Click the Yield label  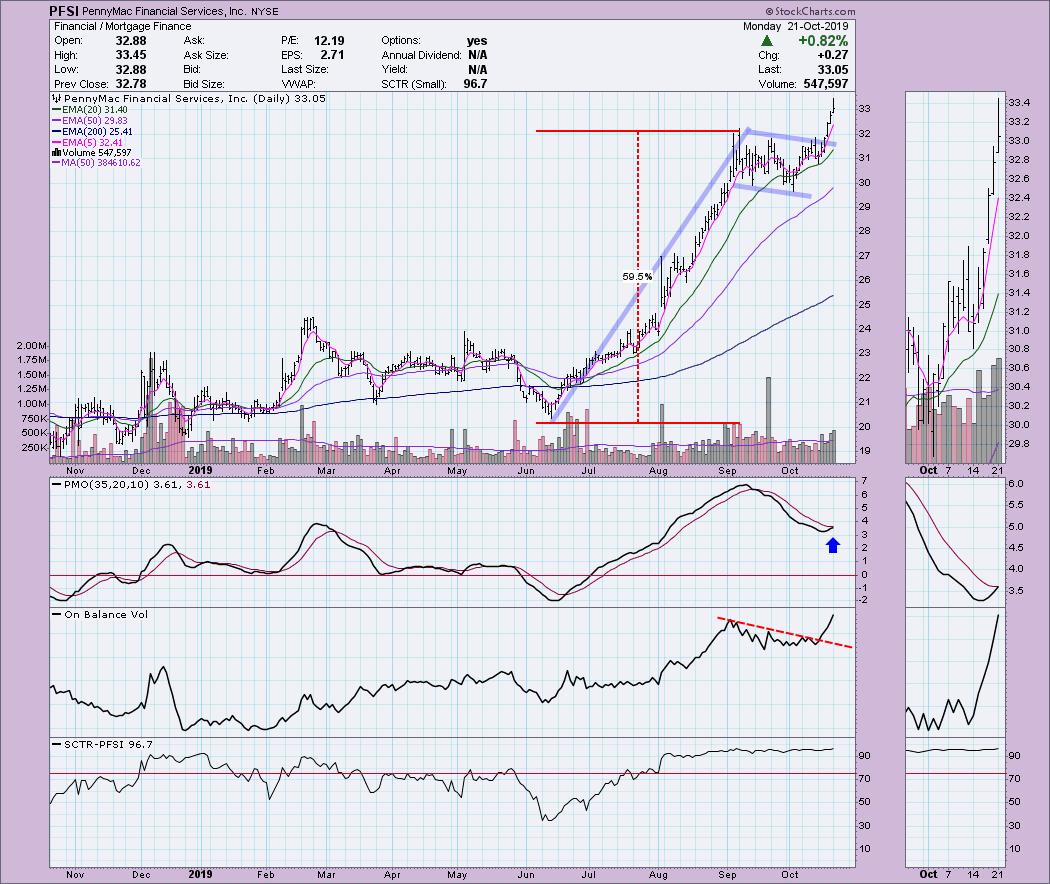pos(394,70)
